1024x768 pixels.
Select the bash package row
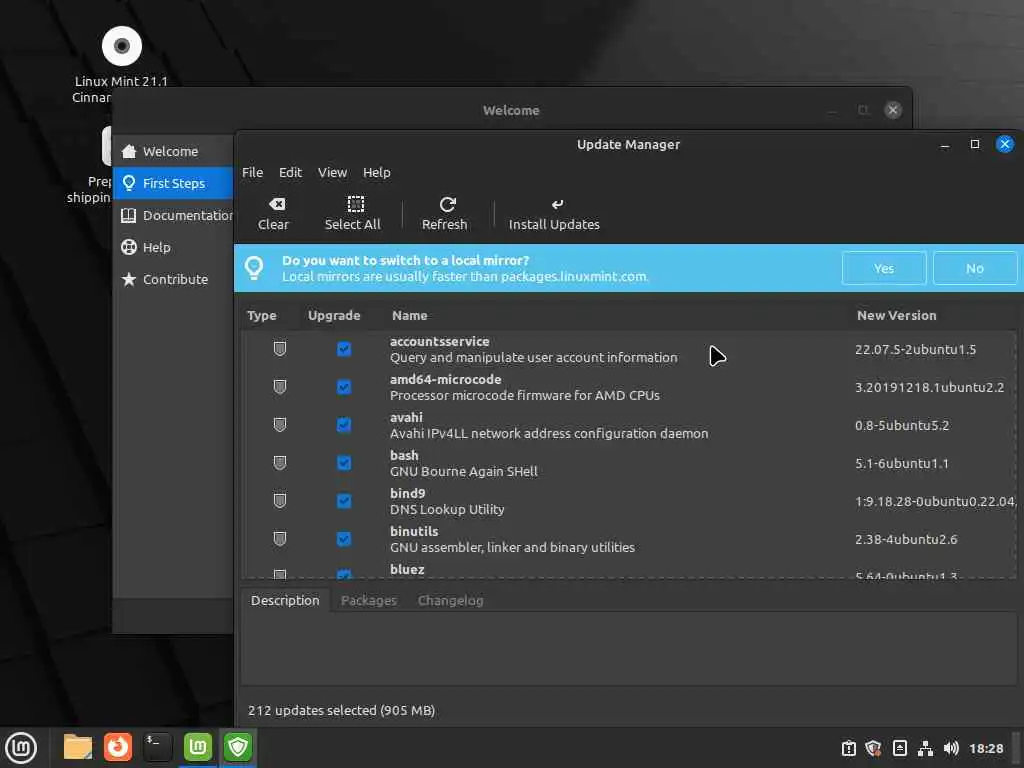[629, 463]
